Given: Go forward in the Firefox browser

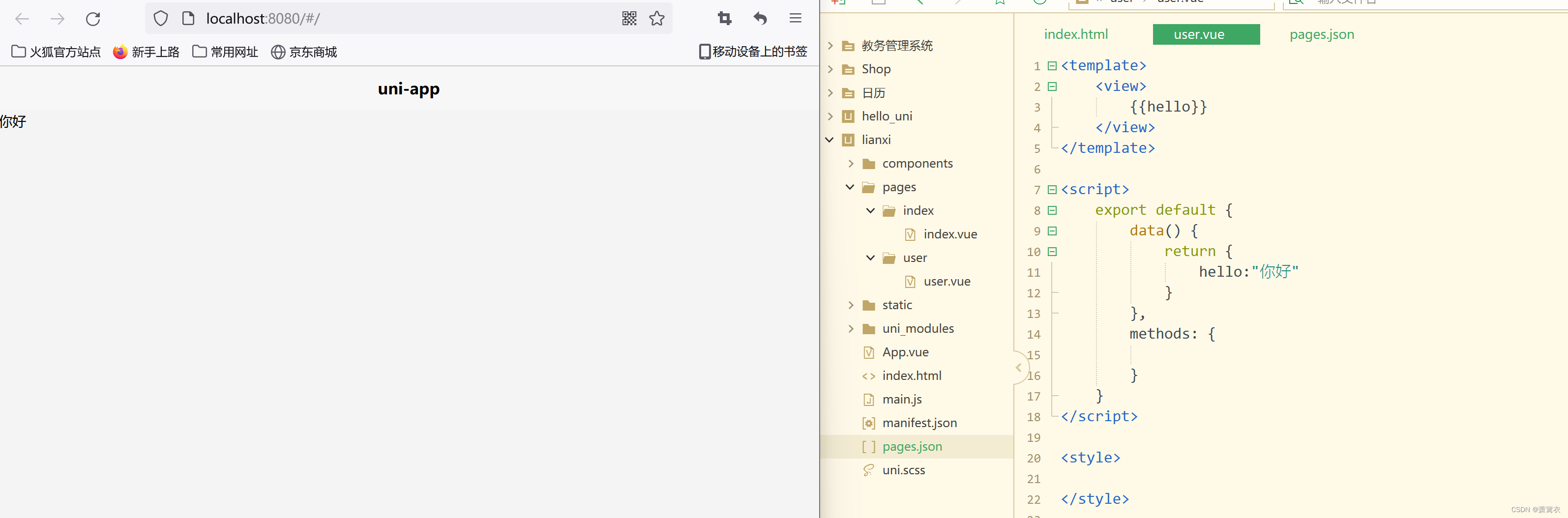Looking at the screenshot, I should tap(57, 19).
